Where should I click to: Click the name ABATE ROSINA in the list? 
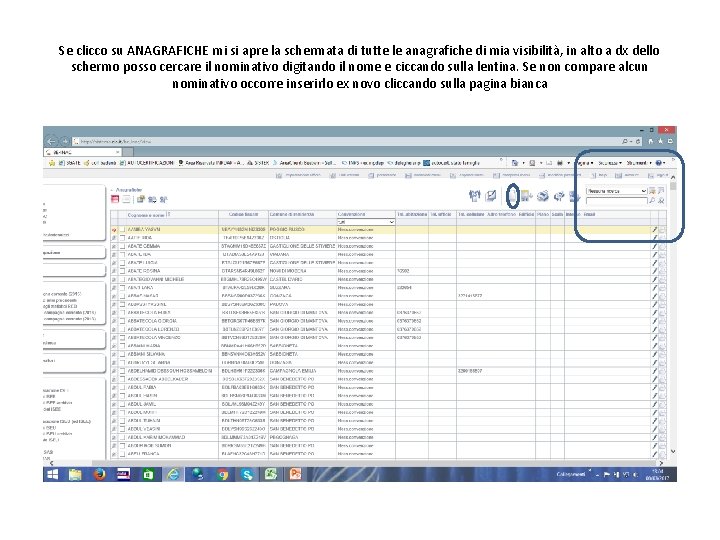(x=144, y=271)
